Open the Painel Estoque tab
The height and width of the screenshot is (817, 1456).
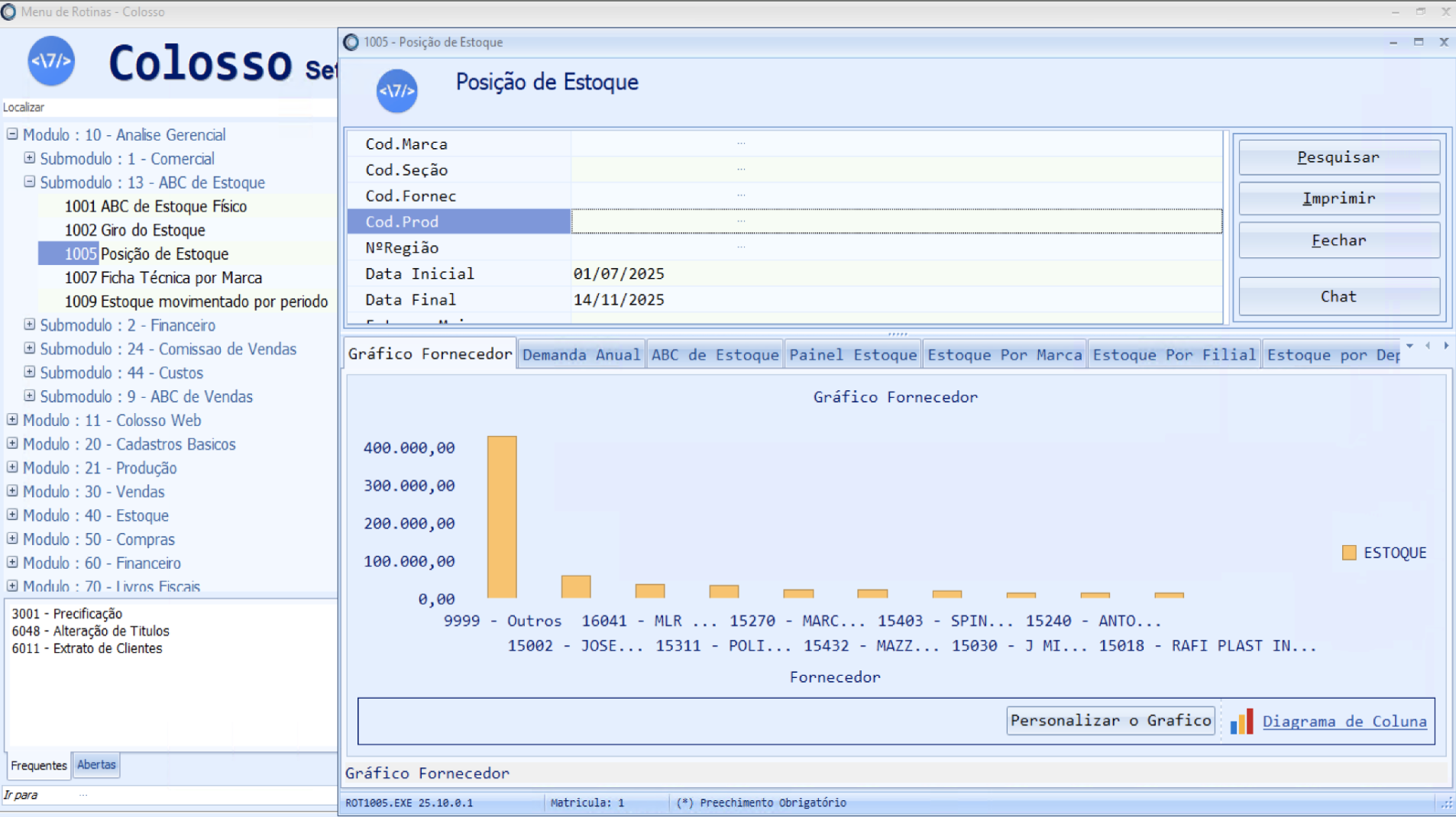(x=853, y=355)
